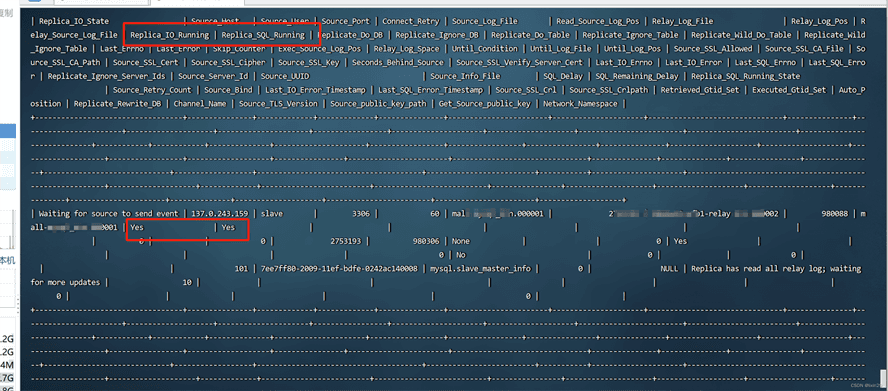
Task: Select the Source_SSL_CA_File header
Action: [x=804, y=49]
